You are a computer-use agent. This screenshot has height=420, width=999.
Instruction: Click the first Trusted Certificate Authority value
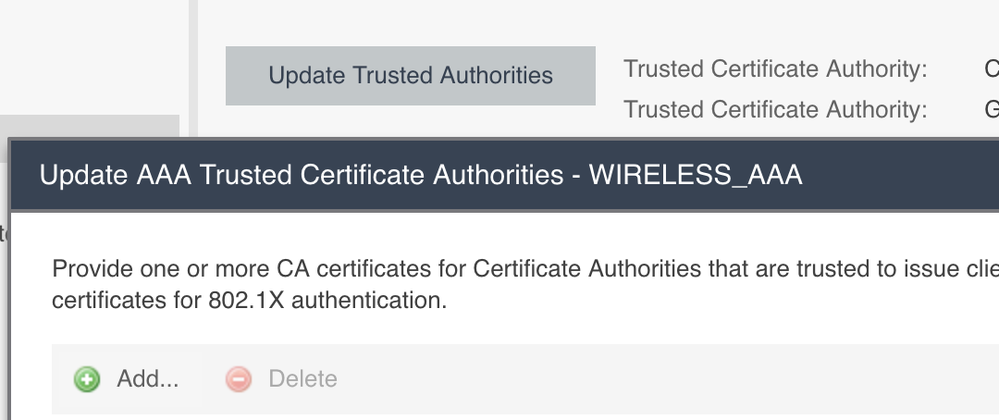991,69
